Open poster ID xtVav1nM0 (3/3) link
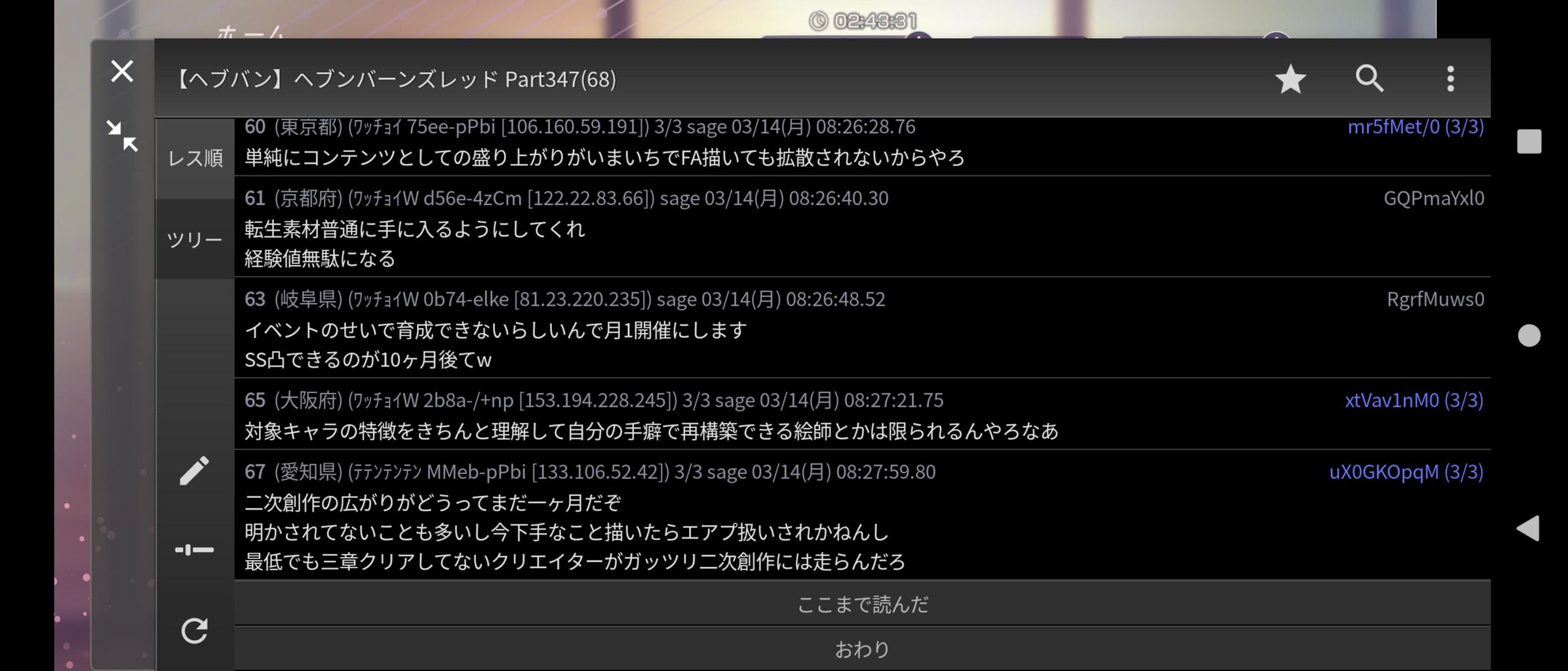Viewport: 1568px width, 671px height. 1414,400
